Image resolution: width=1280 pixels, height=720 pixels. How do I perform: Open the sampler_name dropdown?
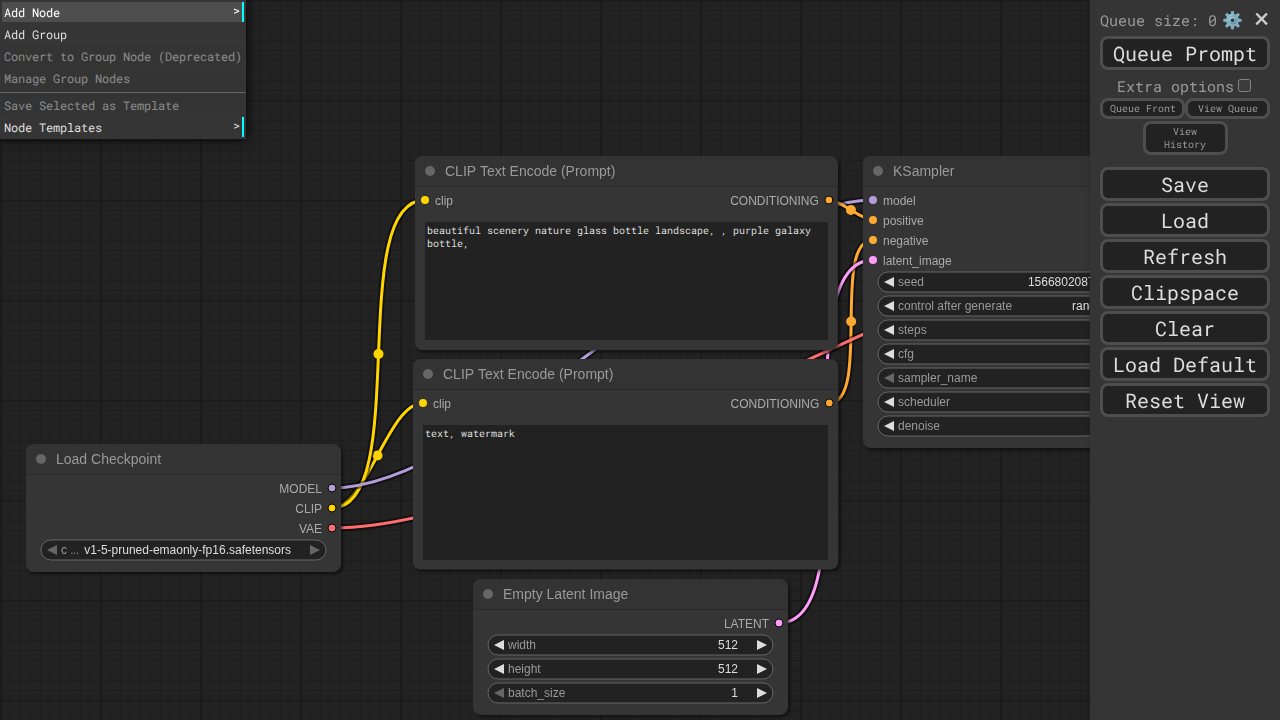985,378
